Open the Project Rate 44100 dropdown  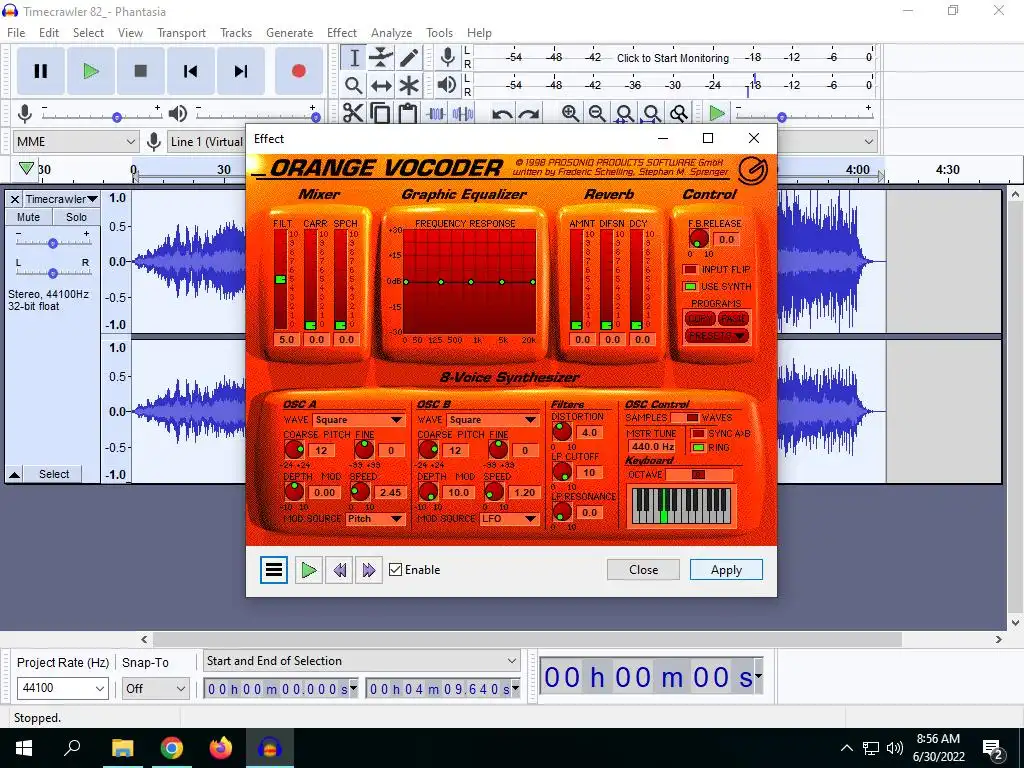(62, 688)
